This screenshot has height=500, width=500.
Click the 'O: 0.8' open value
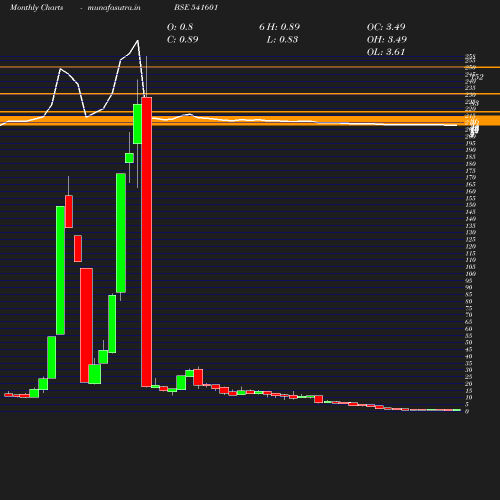pyautogui.click(x=180, y=27)
